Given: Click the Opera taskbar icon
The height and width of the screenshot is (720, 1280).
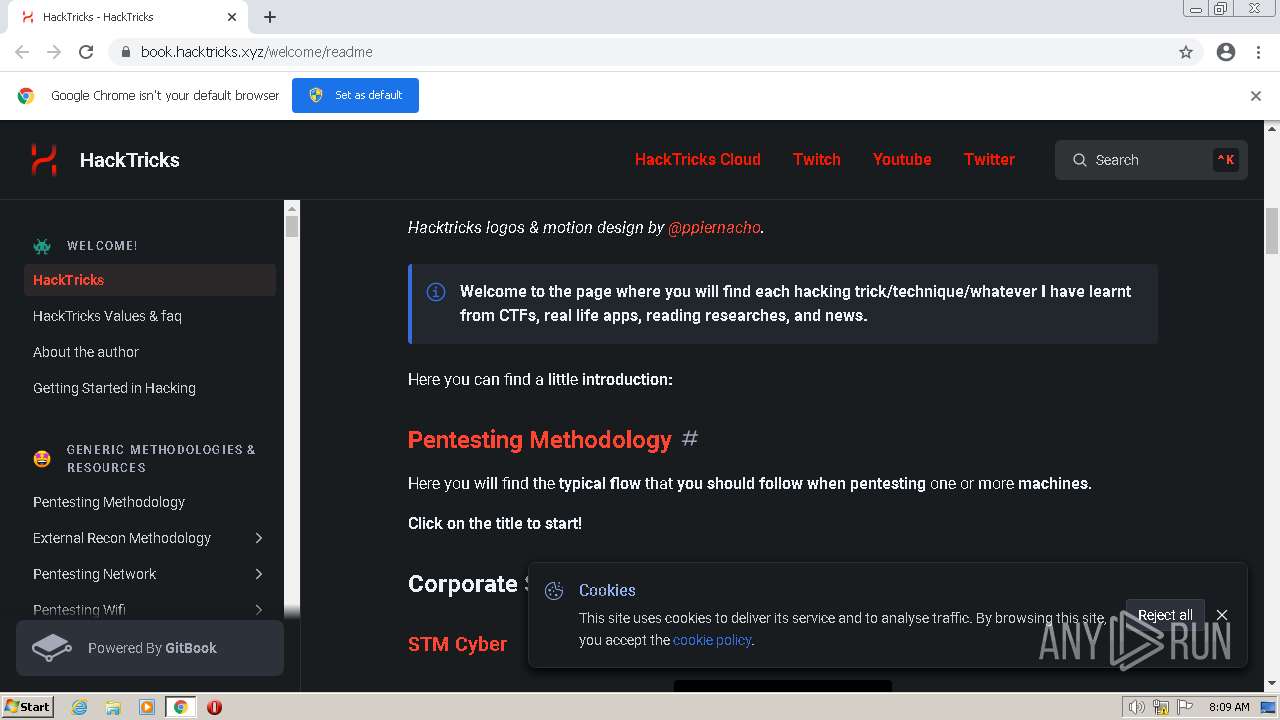Looking at the screenshot, I should (x=214, y=707).
